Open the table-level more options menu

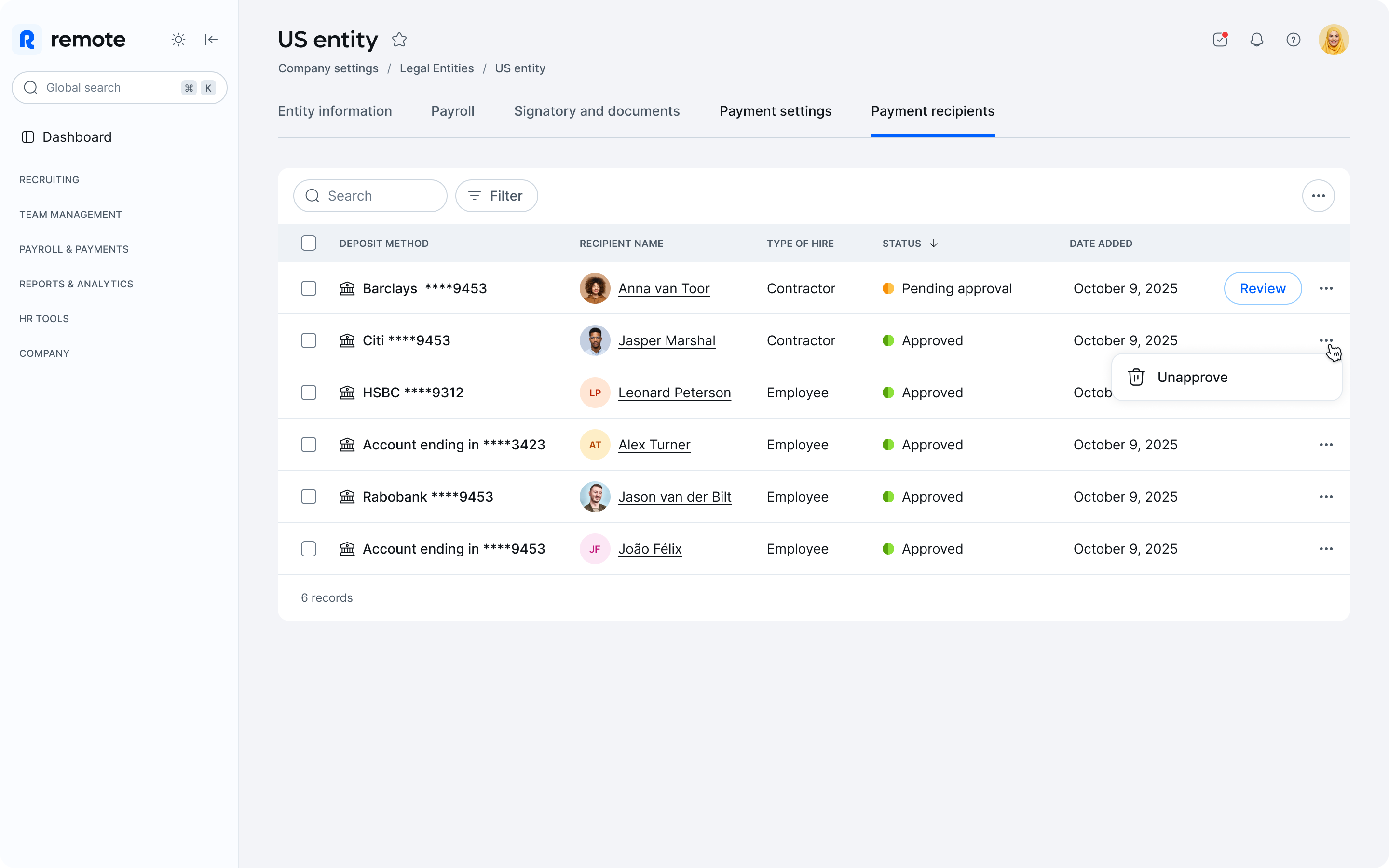click(1319, 196)
